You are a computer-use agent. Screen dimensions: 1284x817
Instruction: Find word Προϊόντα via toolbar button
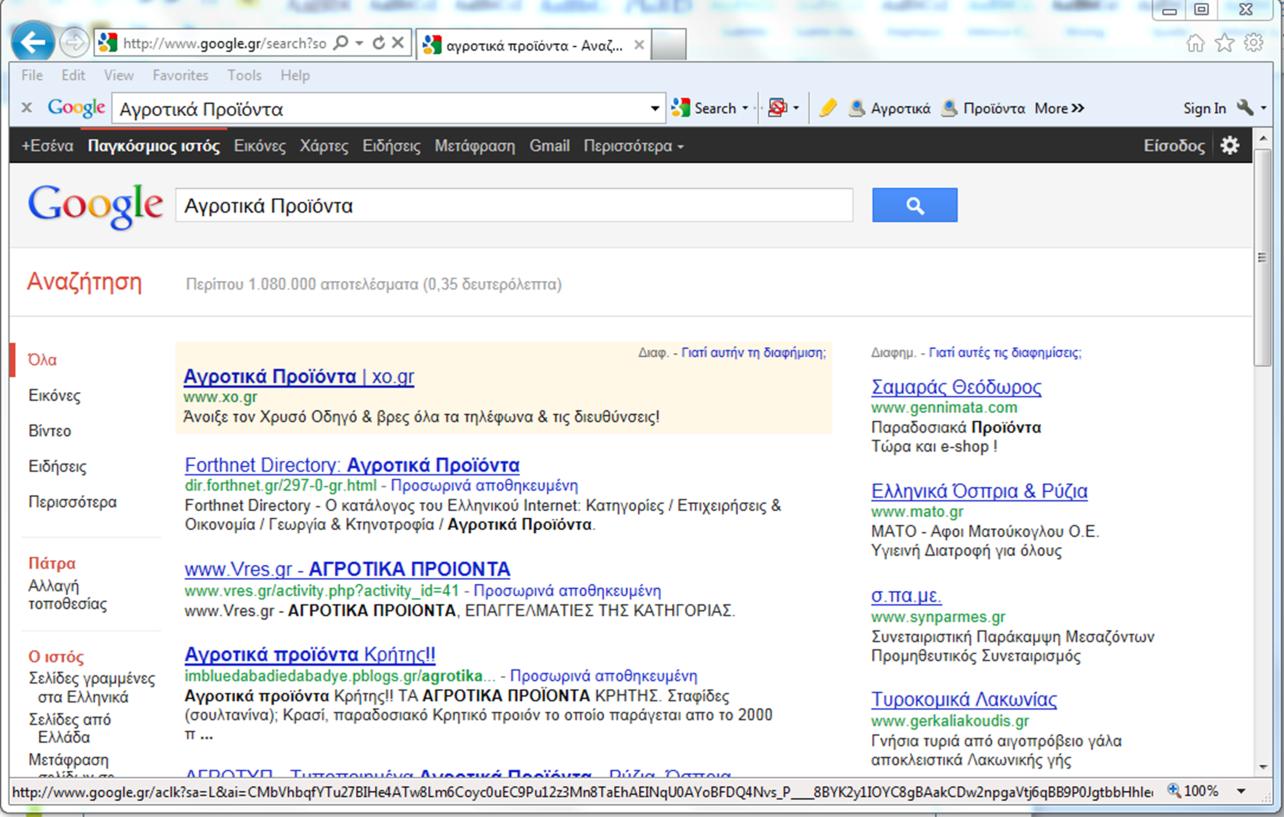[x=983, y=108]
